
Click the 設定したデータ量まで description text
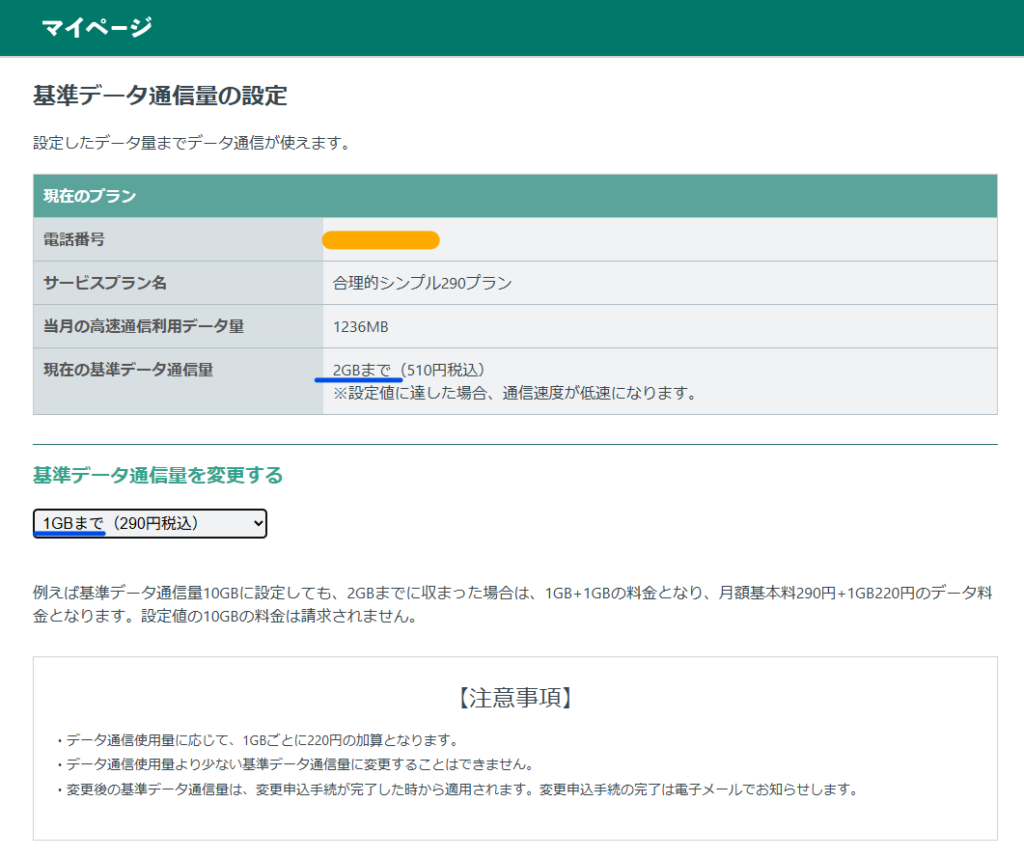[191, 143]
